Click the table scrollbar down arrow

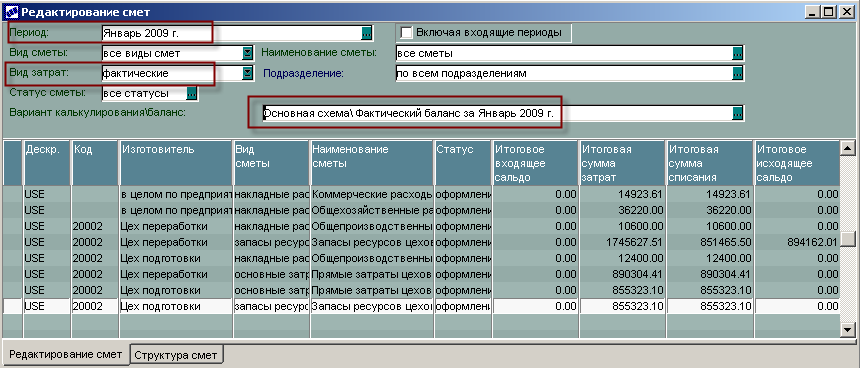point(848,329)
